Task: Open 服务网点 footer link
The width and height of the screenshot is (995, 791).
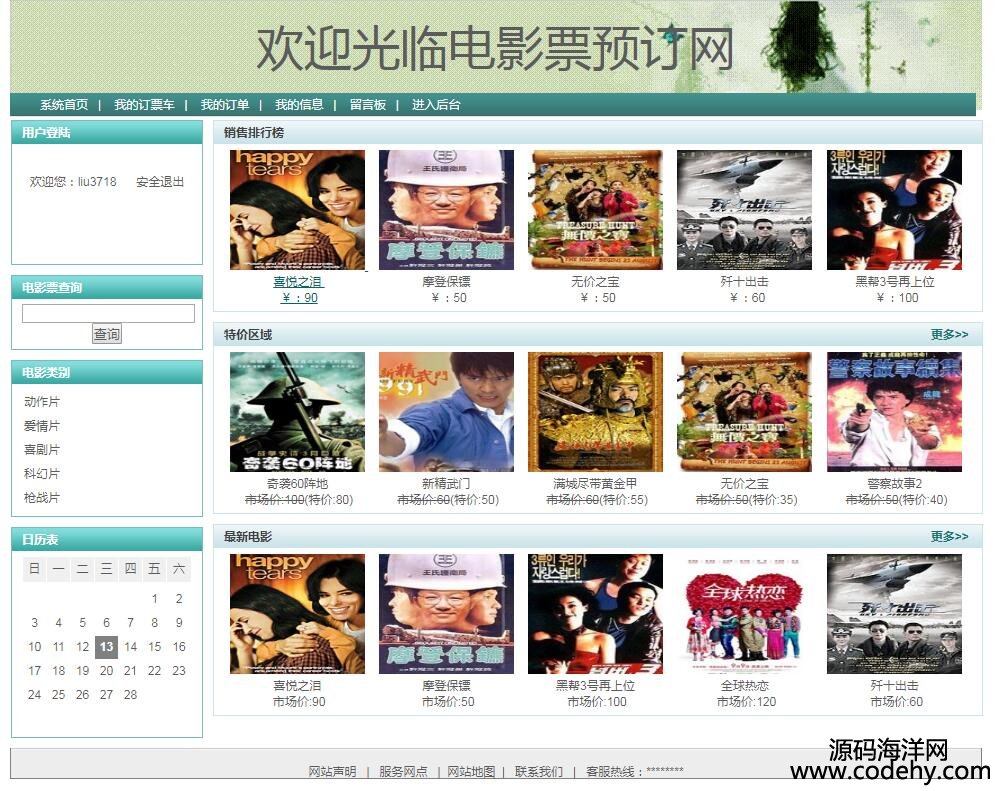Action: [x=403, y=772]
